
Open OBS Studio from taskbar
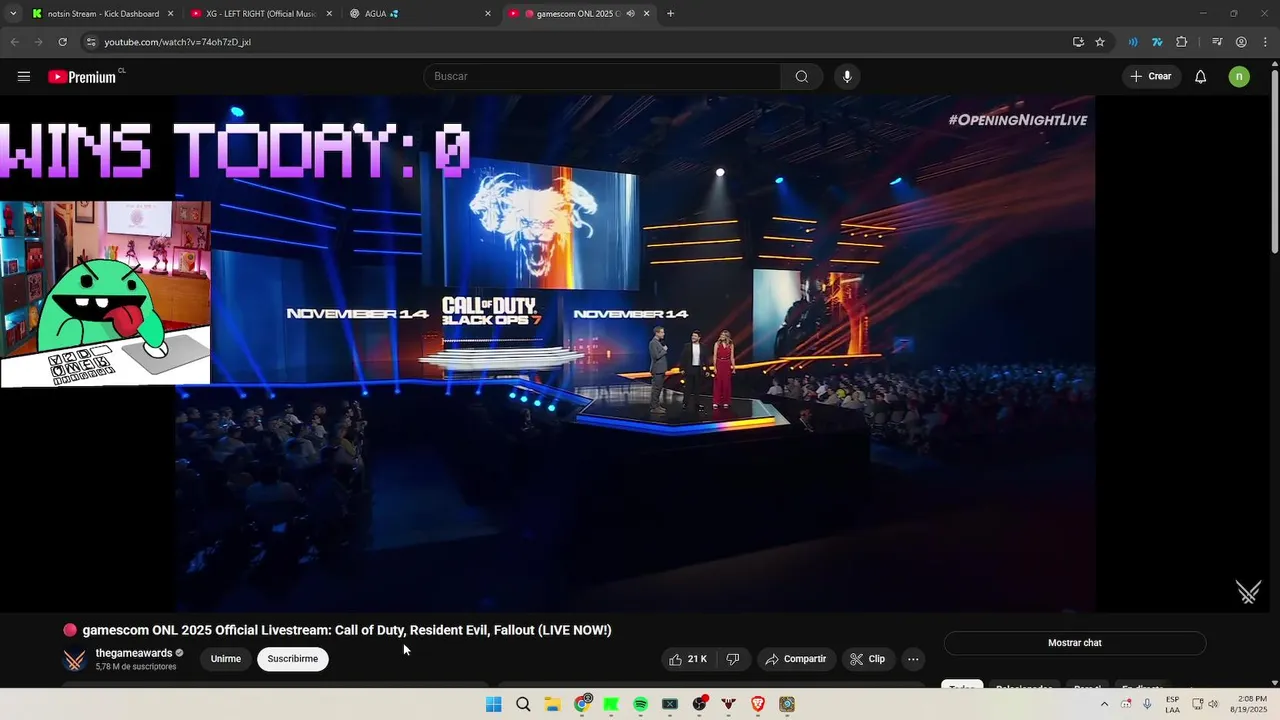pyautogui.click(x=699, y=705)
